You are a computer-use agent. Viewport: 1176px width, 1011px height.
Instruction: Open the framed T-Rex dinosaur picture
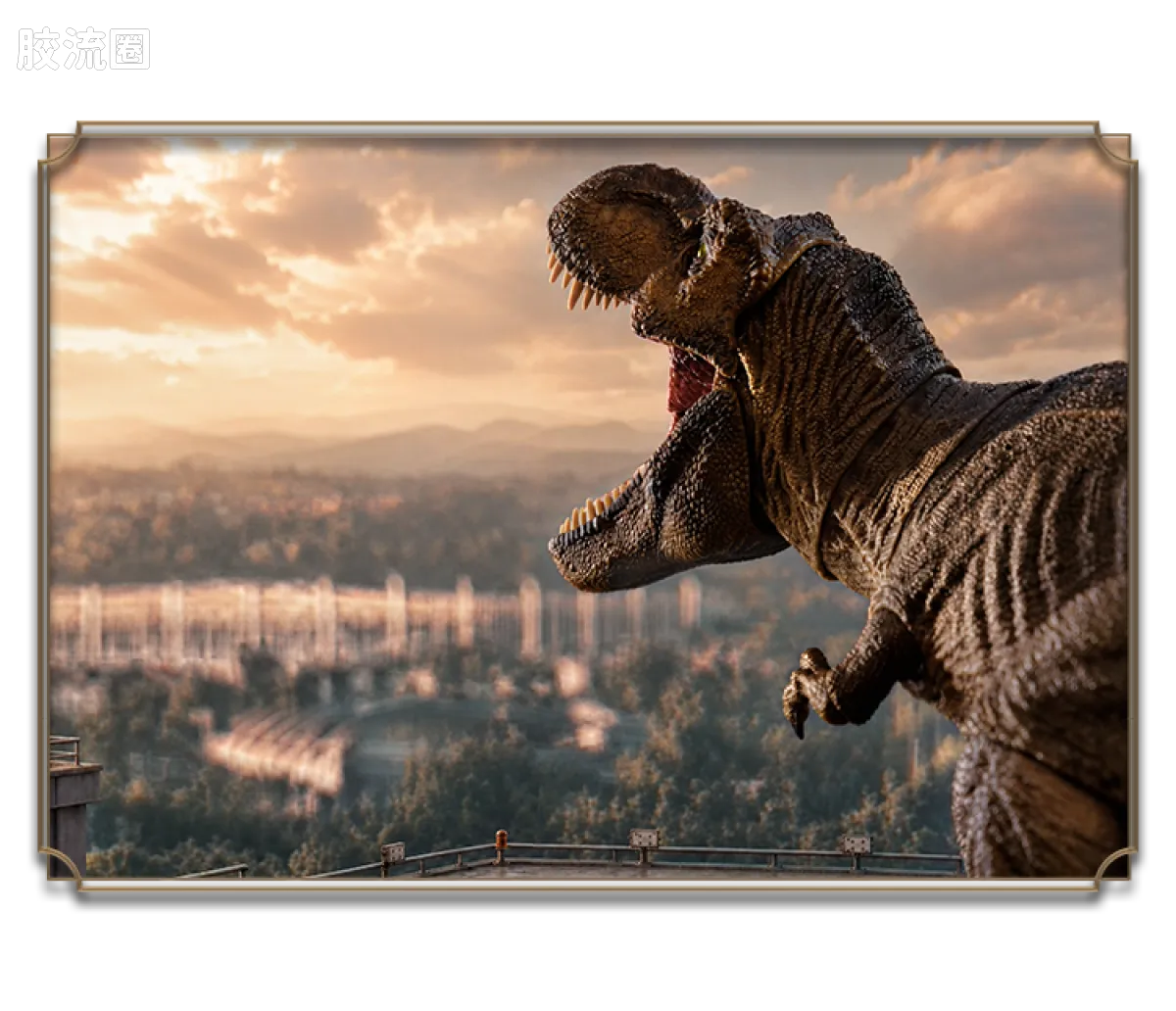588,506
